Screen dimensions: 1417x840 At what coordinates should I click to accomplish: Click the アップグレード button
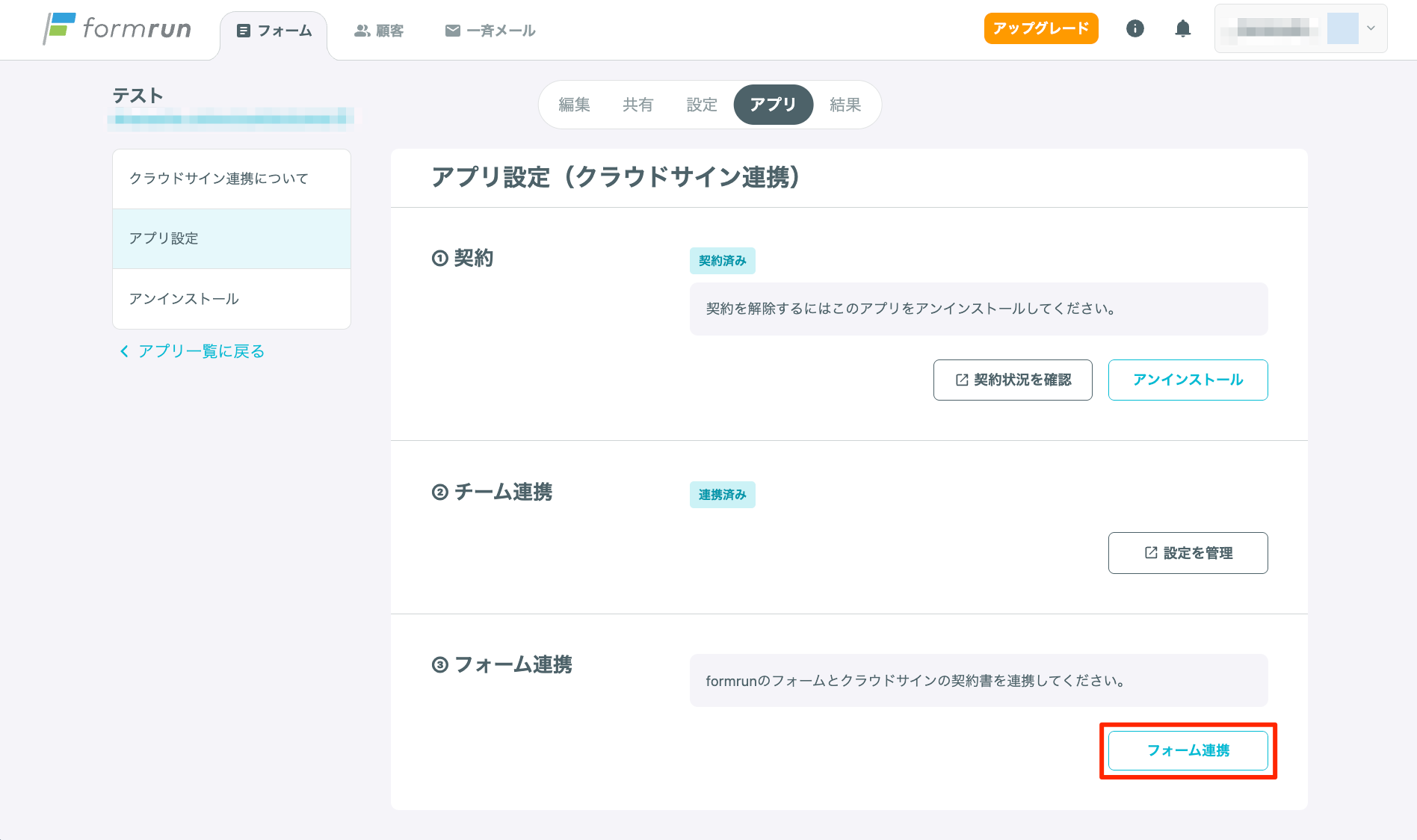[x=1041, y=28]
